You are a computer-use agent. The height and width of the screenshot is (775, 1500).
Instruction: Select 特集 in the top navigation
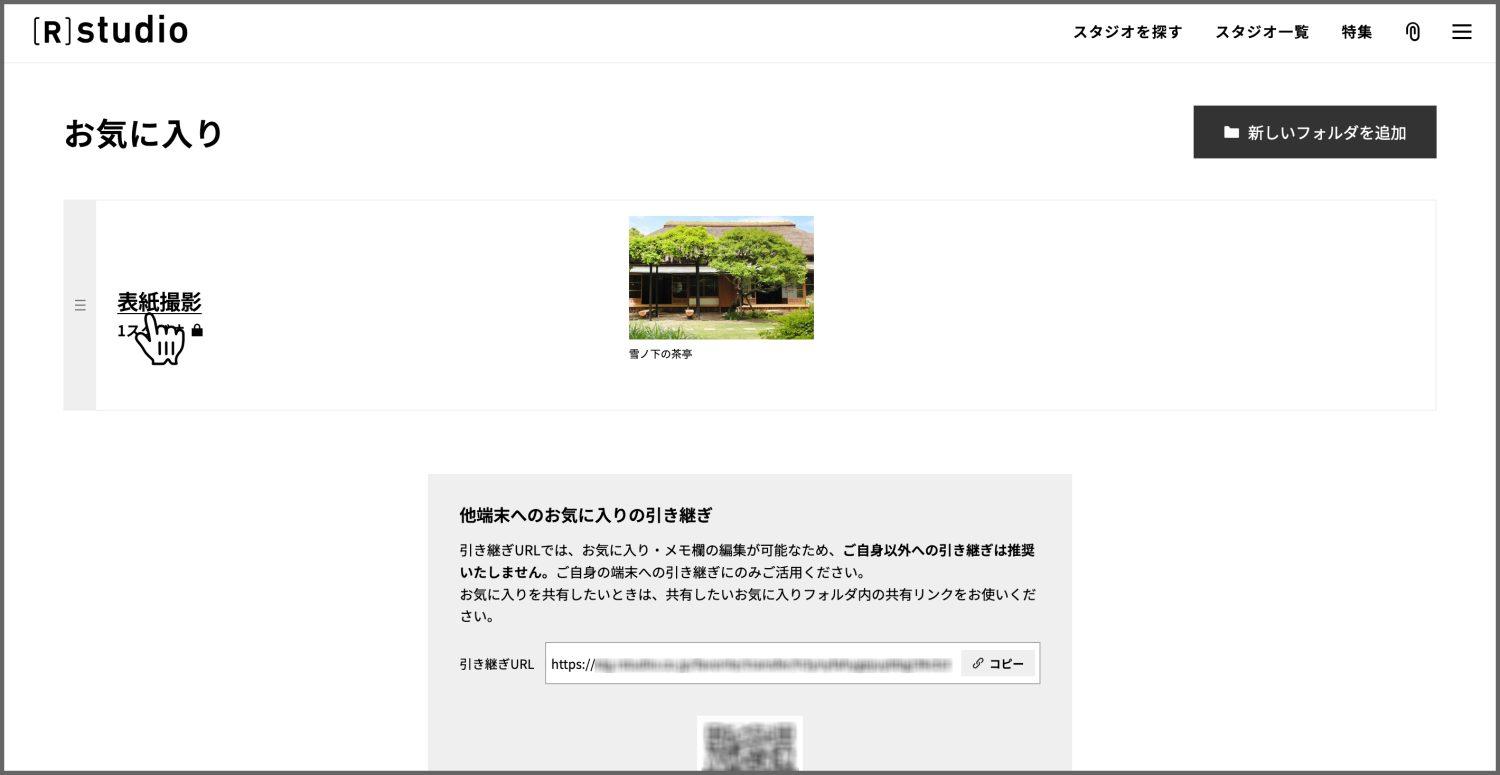tap(1356, 32)
